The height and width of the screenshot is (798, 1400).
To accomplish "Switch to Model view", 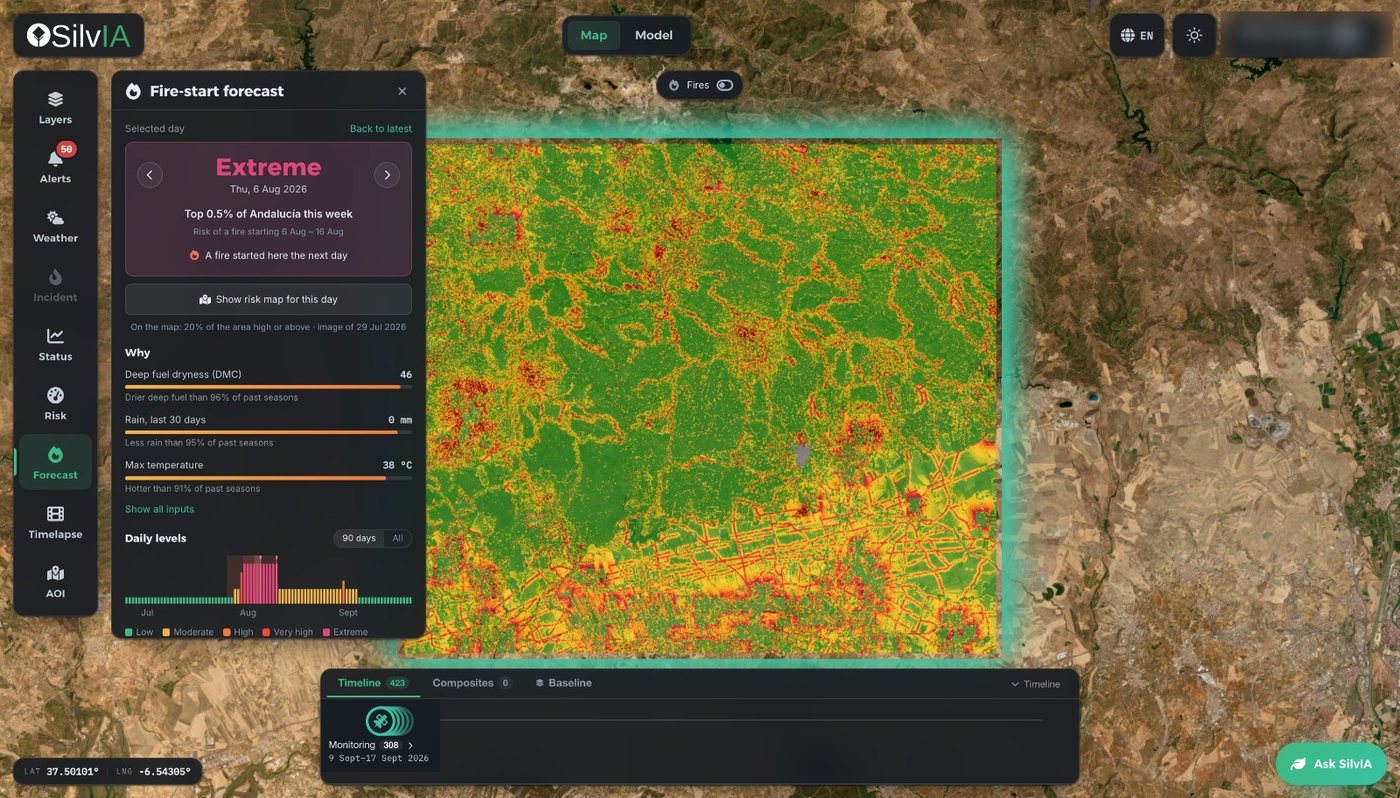I will pos(653,35).
